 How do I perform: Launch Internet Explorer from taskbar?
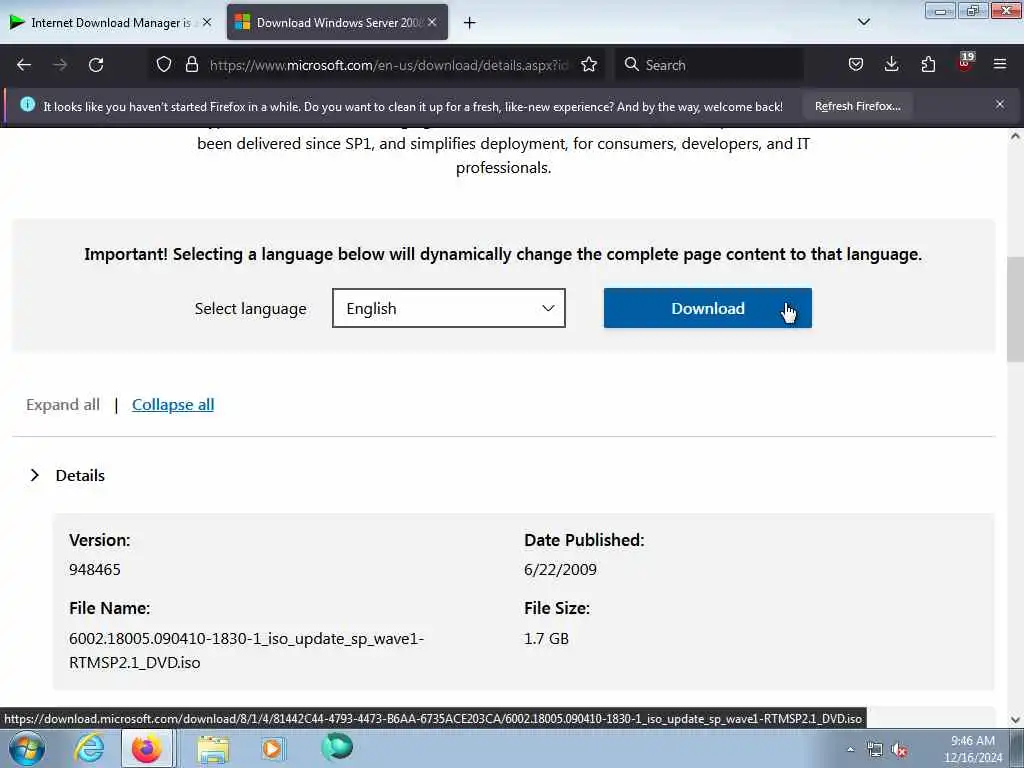(x=89, y=748)
